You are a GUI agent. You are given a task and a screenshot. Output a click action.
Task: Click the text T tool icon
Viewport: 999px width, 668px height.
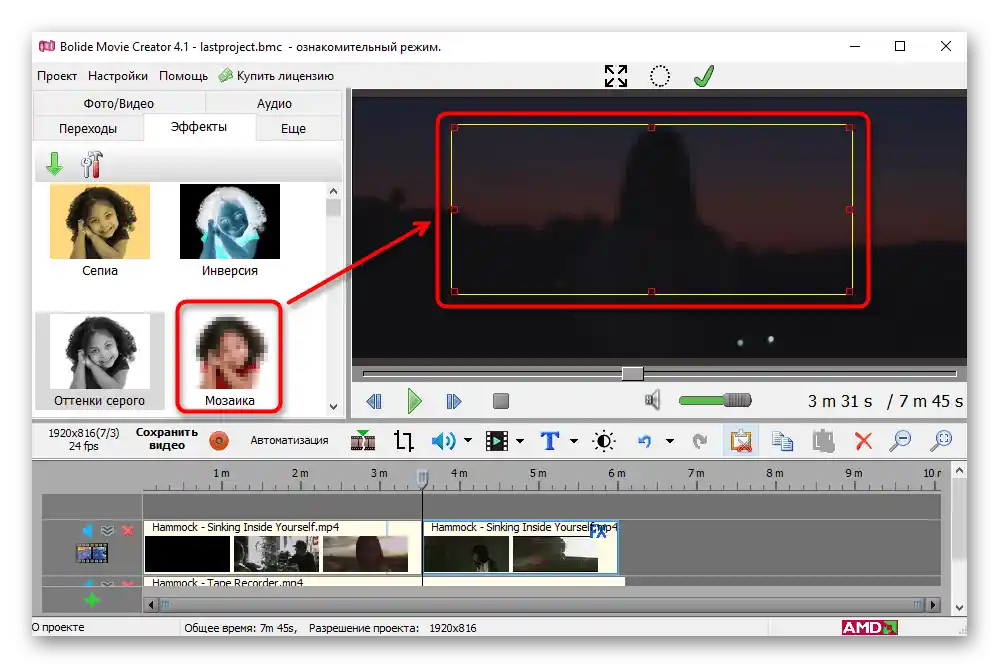(550, 440)
